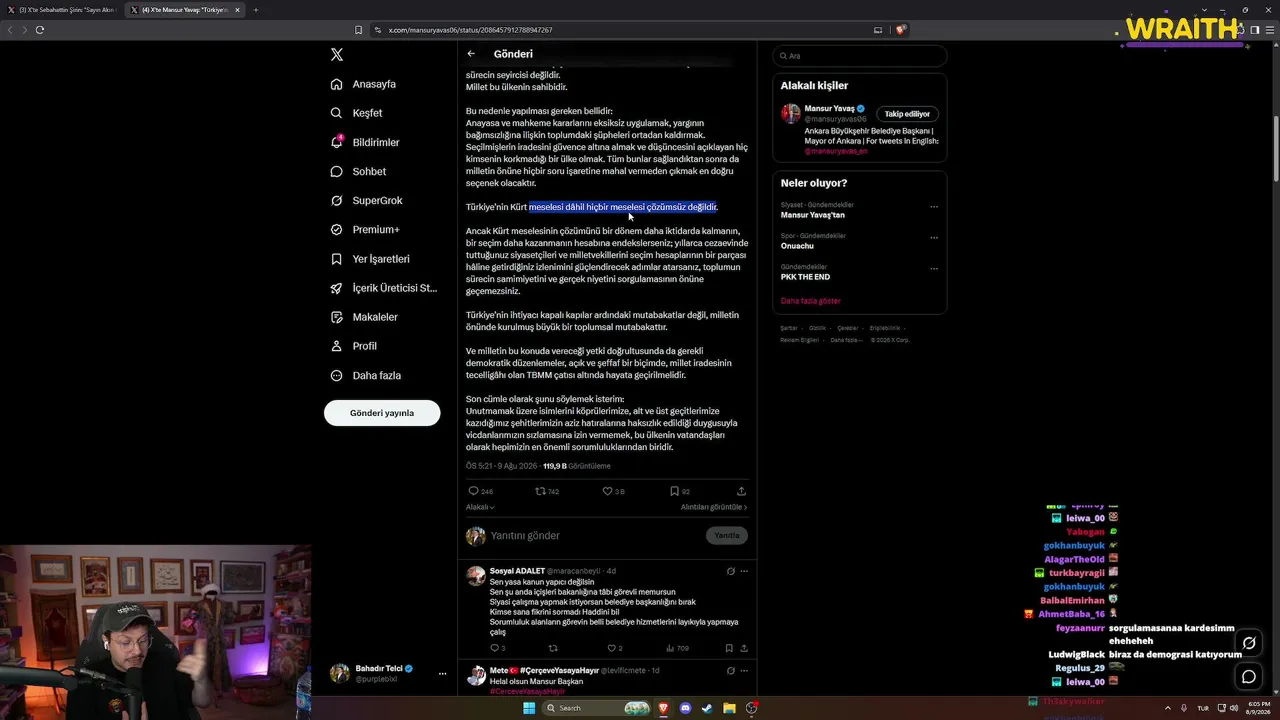Open File Explorer from the taskbar
The width and height of the screenshot is (1280, 720).
click(729, 708)
